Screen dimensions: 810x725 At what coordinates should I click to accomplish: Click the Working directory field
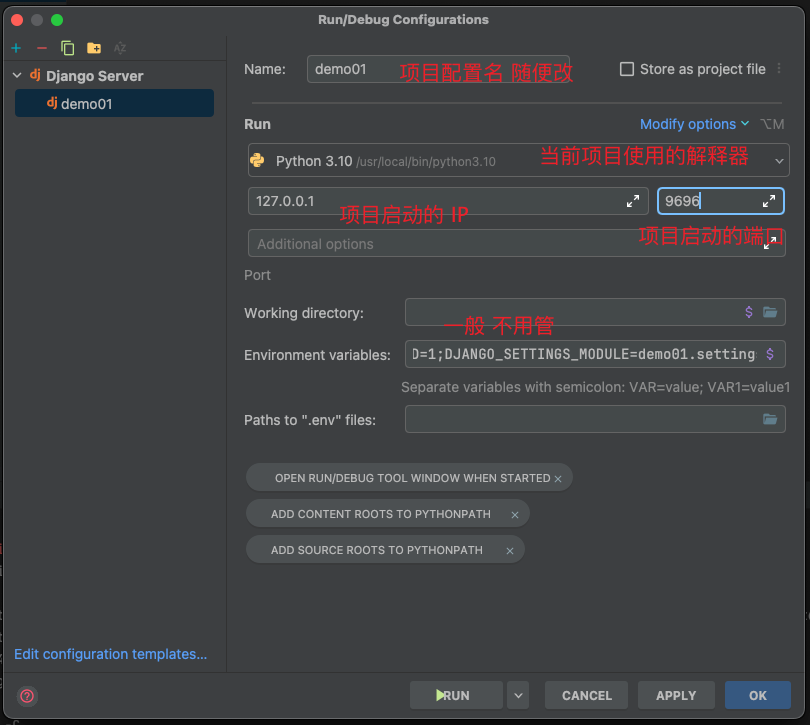[595, 312]
